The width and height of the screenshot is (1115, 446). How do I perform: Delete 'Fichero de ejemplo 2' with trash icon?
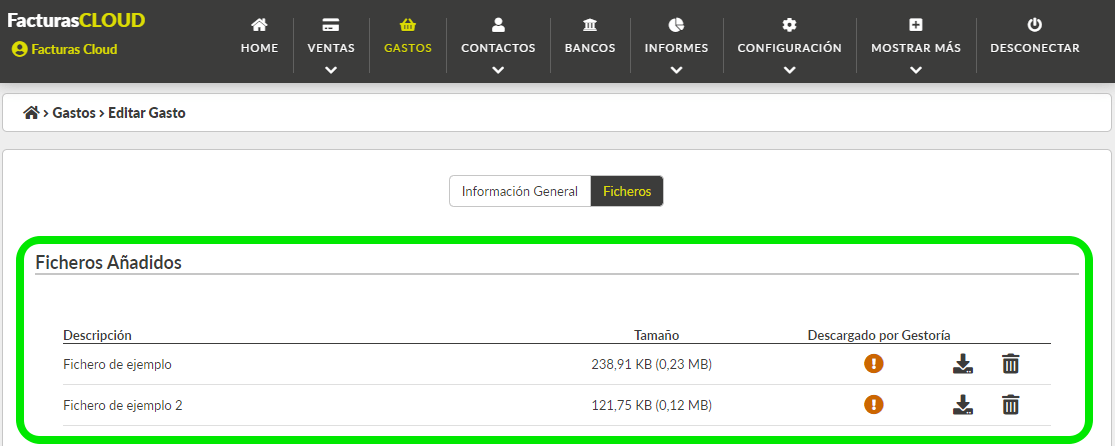click(x=1010, y=405)
